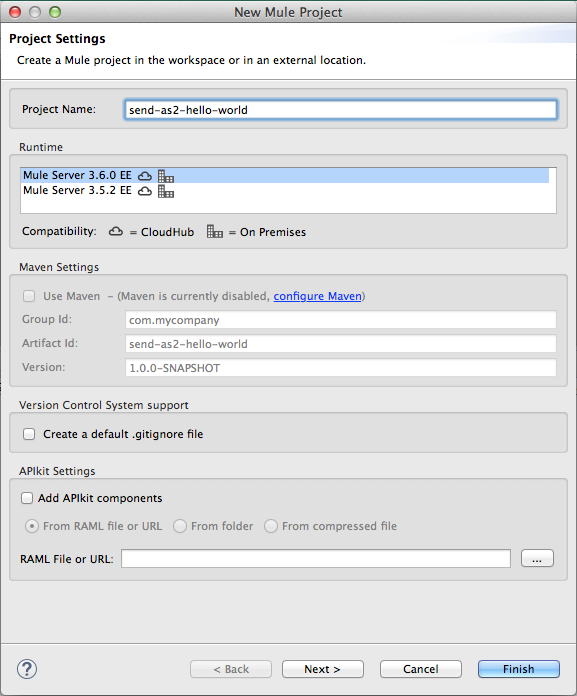Open the configure Maven link
This screenshot has width=577, height=696.
[x=317, y=296]
